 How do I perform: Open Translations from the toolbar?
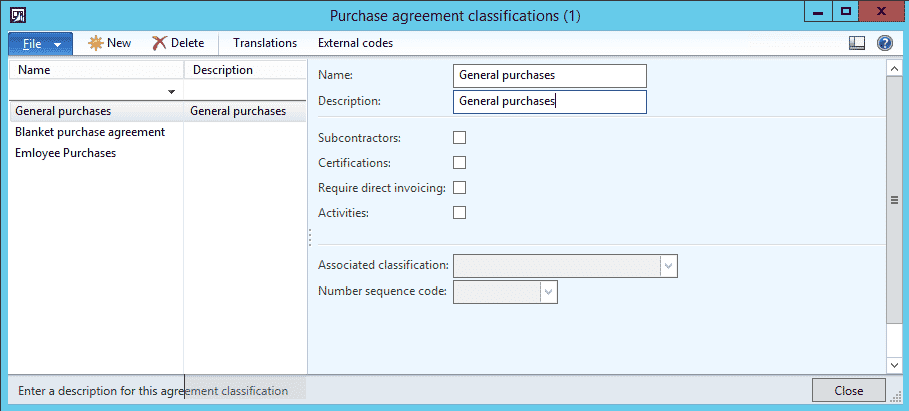(265, 43)
